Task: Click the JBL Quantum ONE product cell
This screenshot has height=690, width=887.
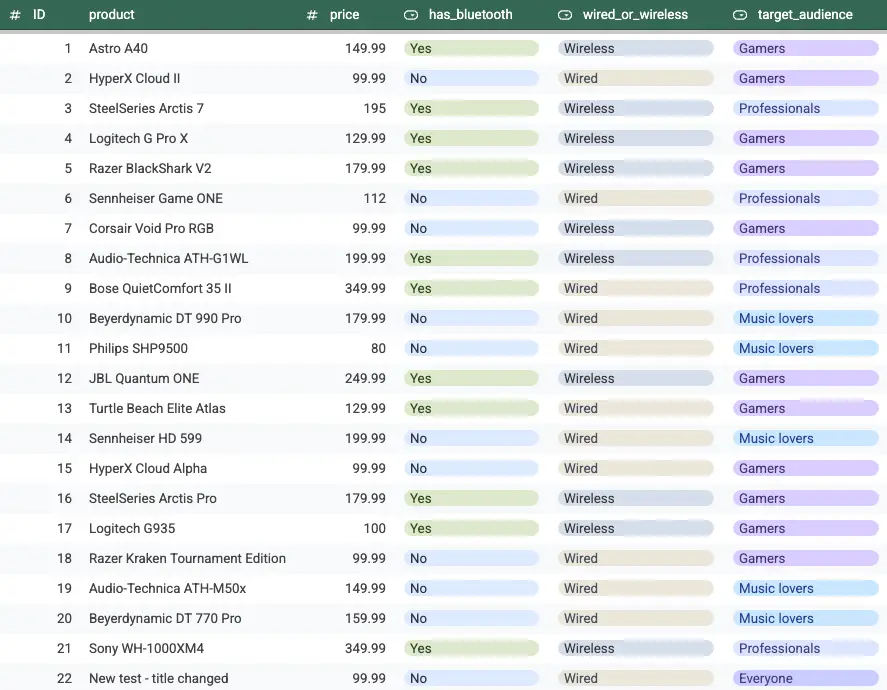Action: pyautogui.click(x=144, y=378)
